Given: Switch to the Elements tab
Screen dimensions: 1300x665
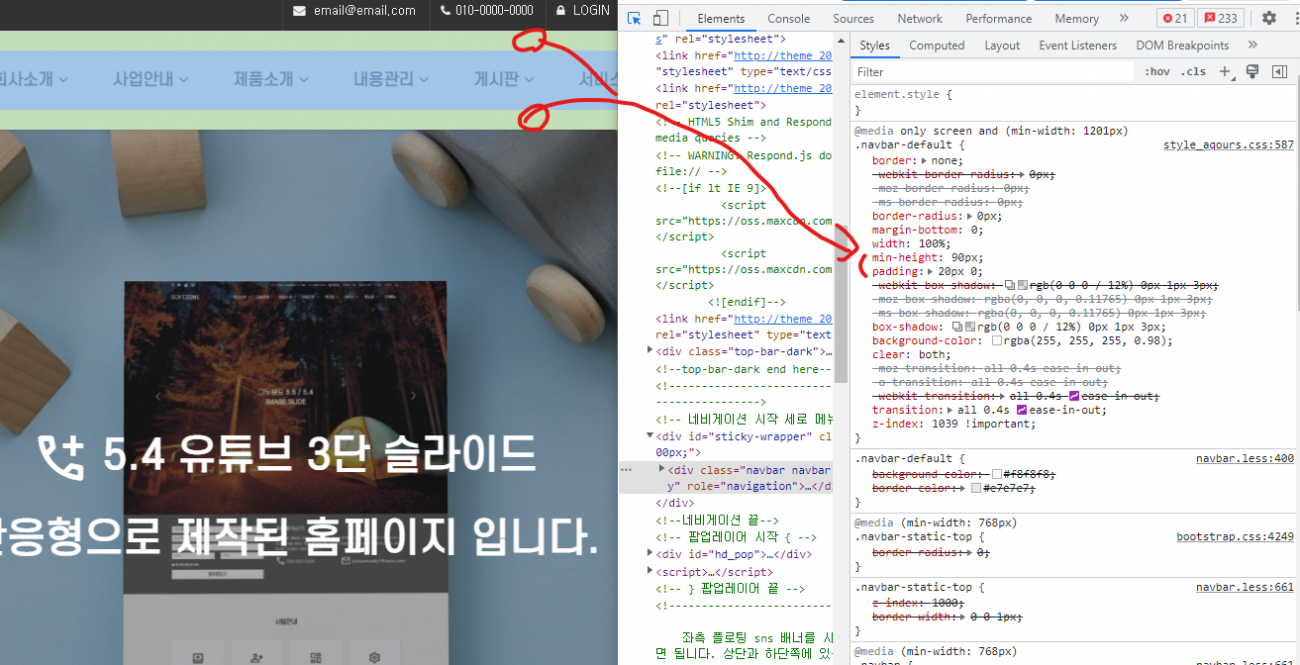Looking at the screenshot, I should 721,18.
